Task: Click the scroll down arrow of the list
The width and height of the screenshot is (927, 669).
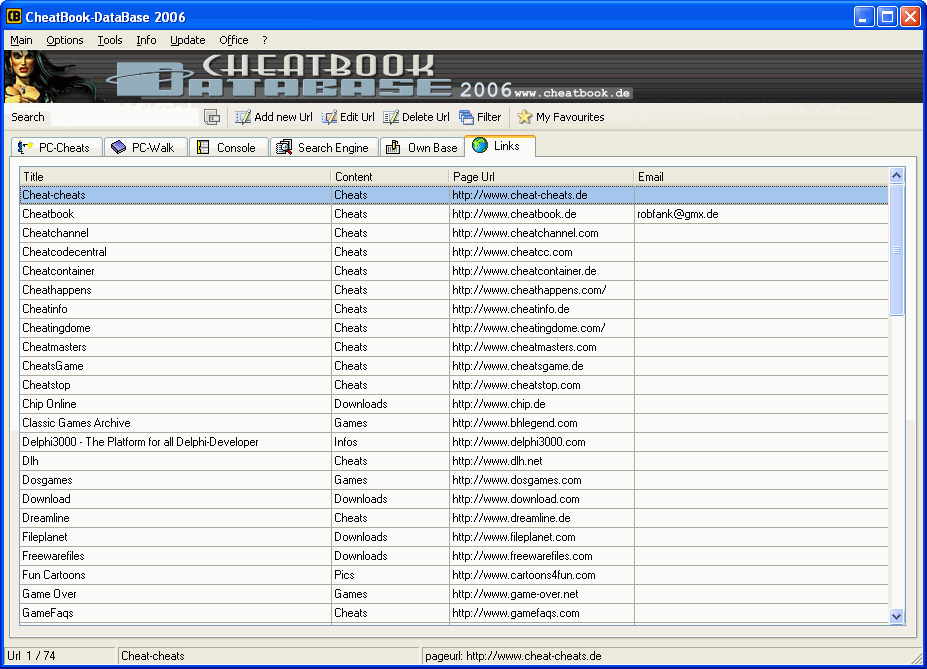Action: 896,617
